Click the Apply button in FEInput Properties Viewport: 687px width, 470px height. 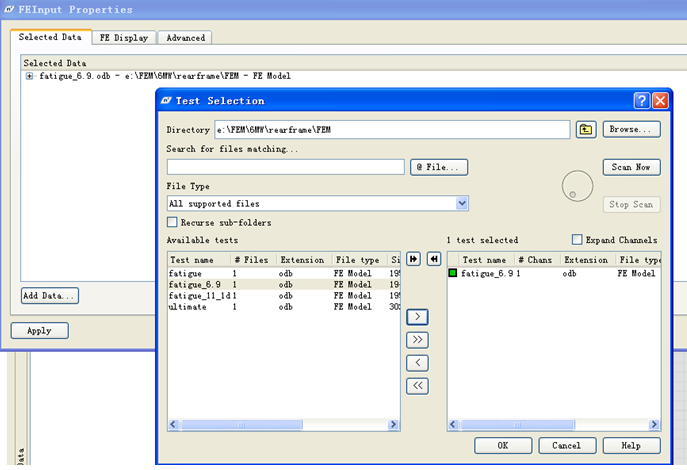(39, 331)
